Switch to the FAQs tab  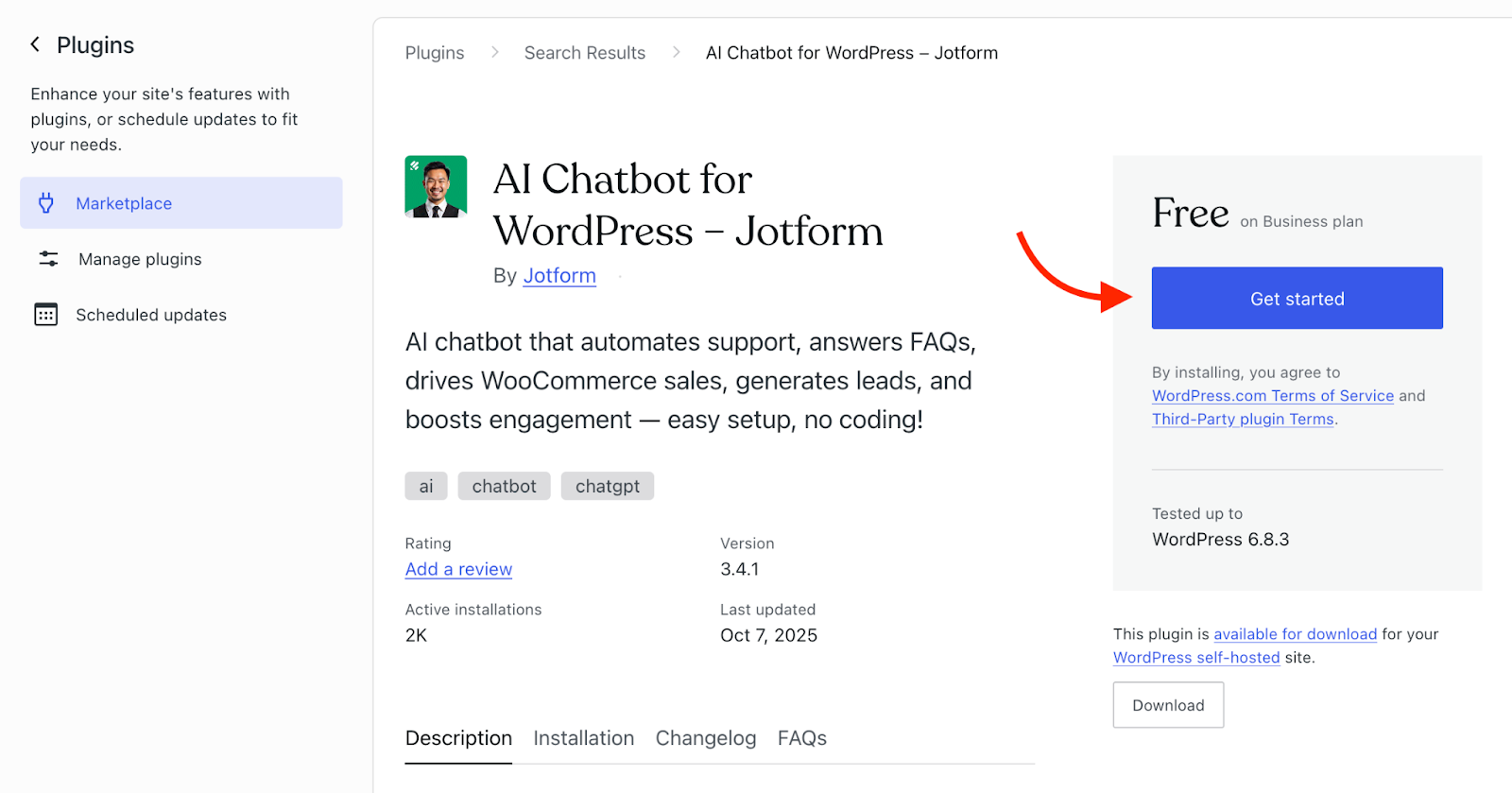(x=802, y=738)
